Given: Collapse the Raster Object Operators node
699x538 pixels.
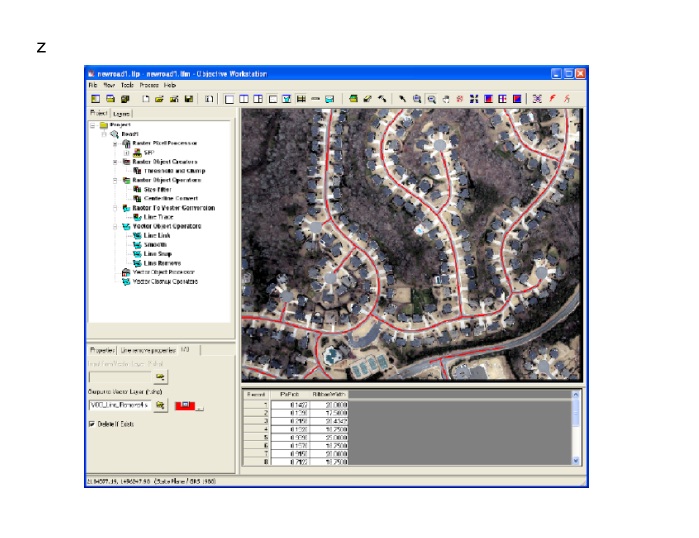Looking at the screenshot, I should [115, 180].
